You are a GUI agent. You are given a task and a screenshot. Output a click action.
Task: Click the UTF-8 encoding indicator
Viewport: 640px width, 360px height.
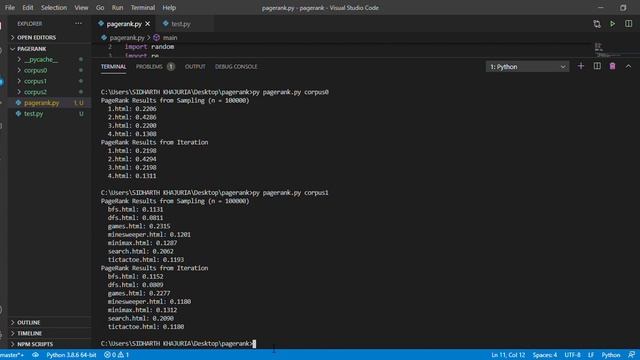[x=572, y=355]
